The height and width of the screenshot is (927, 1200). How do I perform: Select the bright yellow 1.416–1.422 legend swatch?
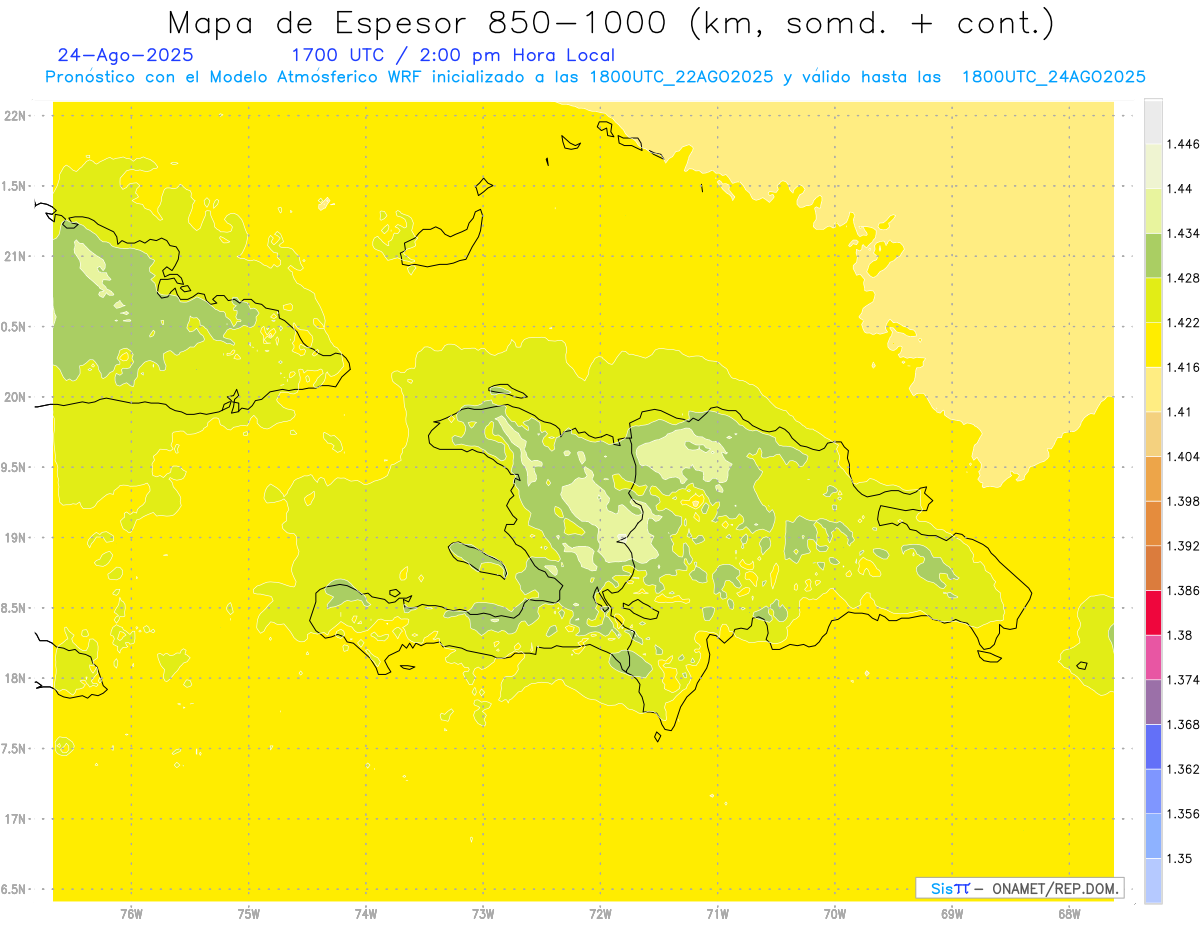click(x=1153, y=344)
